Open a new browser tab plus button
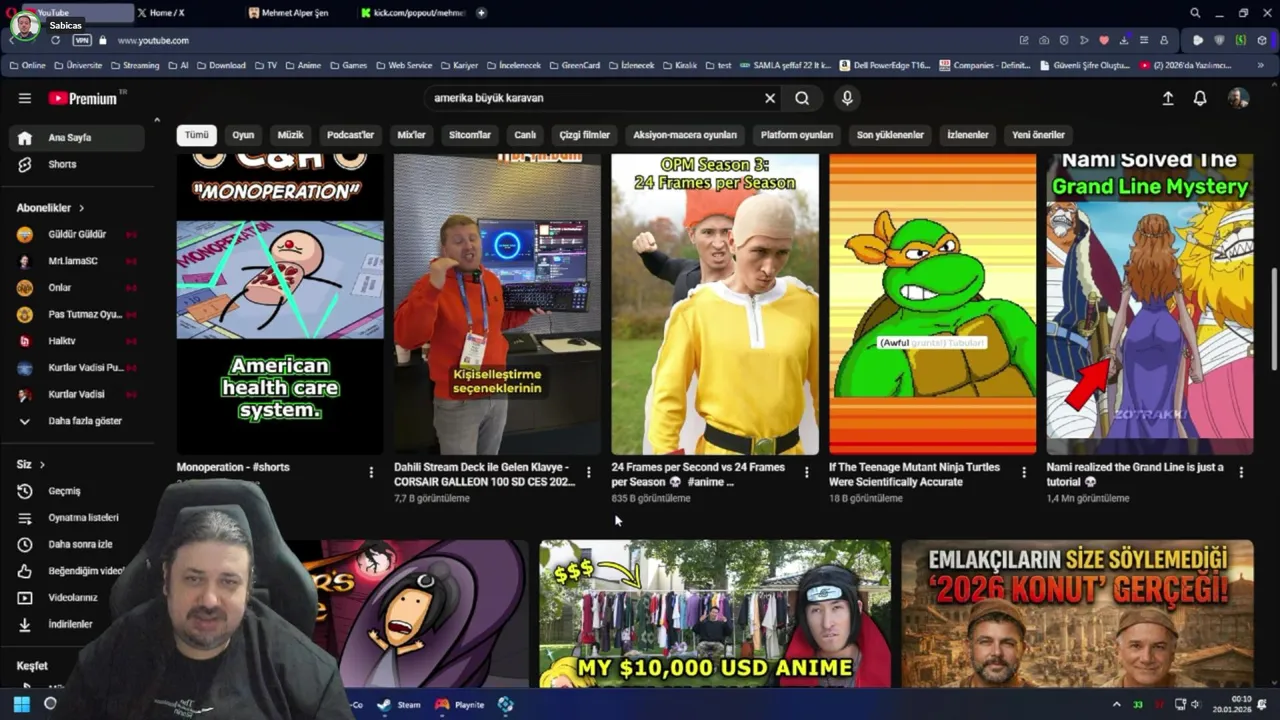This screenshot has height=720, width=1280. coord(481,13)
